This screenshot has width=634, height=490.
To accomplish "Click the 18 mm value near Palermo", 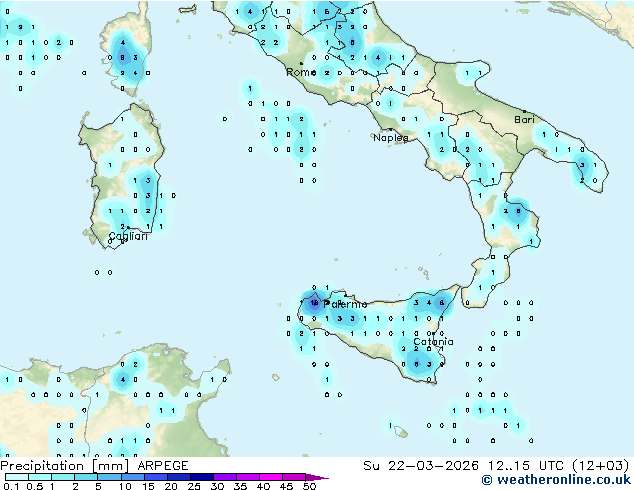I will click(314, 302).
